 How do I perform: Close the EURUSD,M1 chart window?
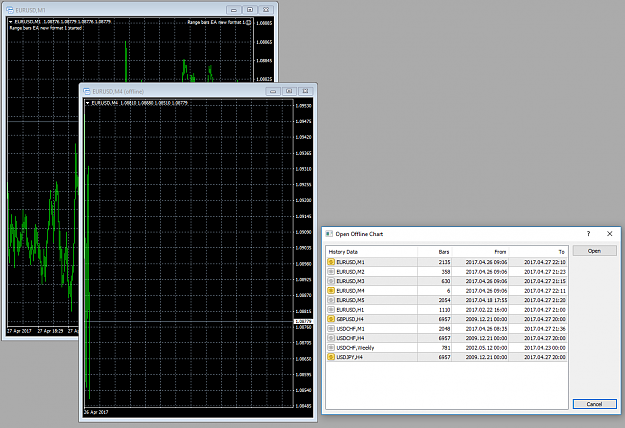(266, 10)
